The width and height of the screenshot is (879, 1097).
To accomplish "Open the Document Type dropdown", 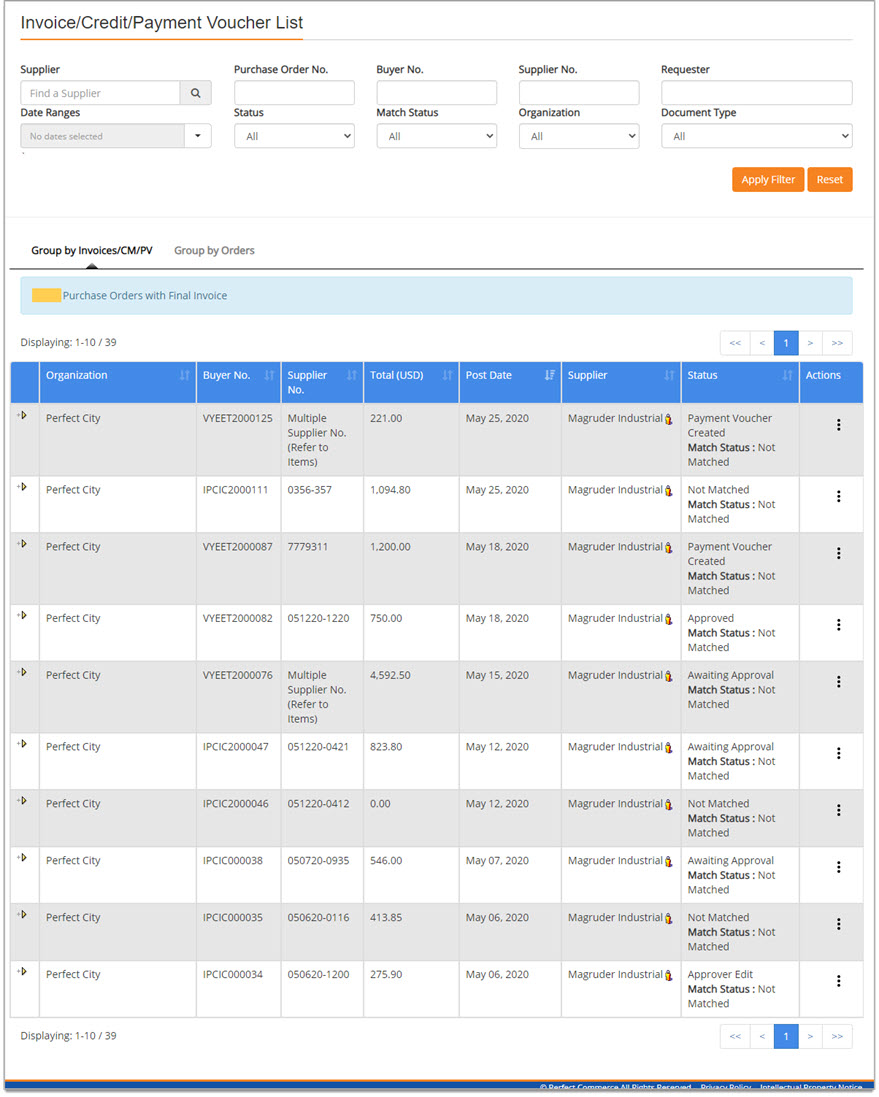I will pyautogui.click(x=756, y=136).
